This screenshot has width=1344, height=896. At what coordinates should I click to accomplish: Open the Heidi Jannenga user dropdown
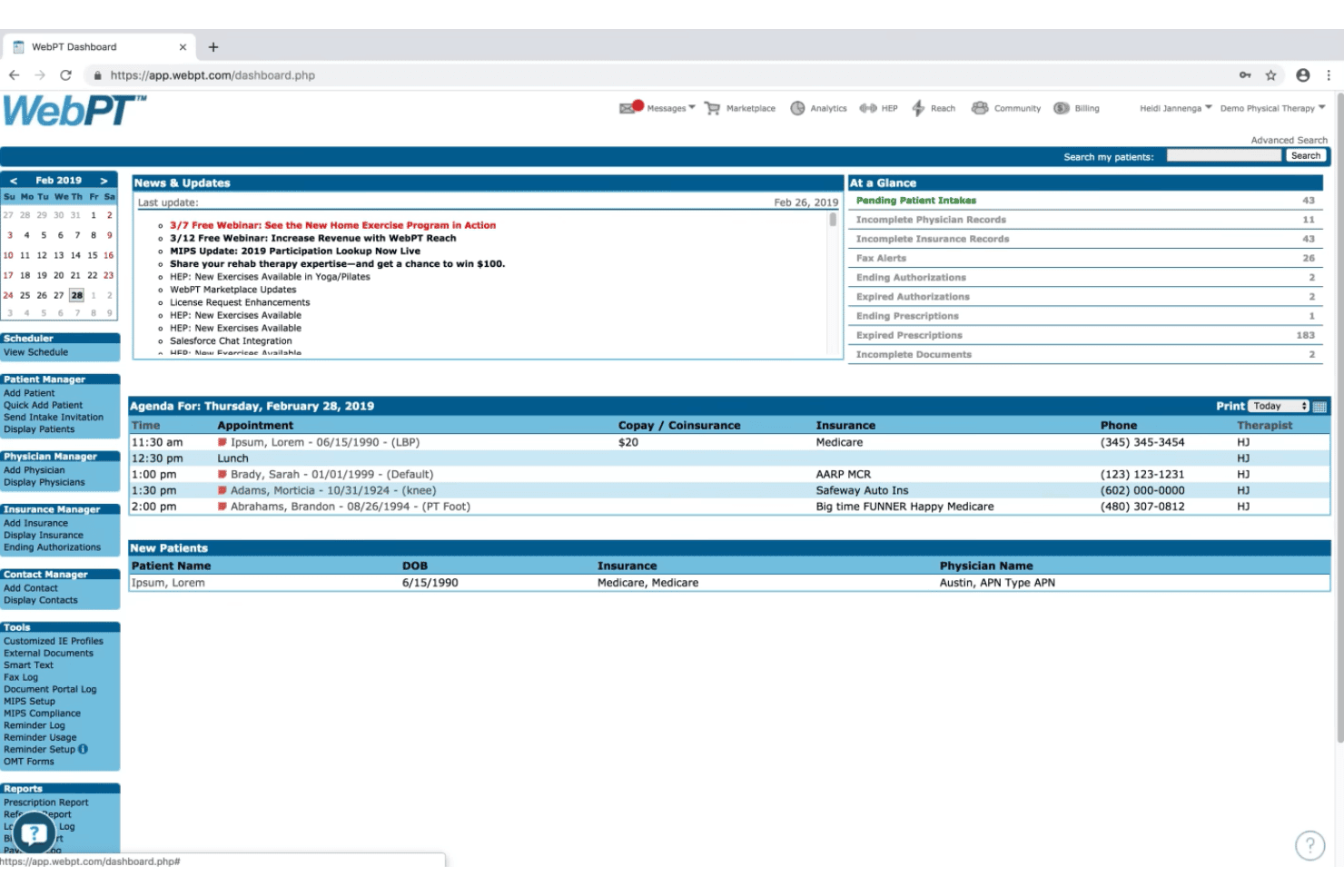tap(1176, 108)
